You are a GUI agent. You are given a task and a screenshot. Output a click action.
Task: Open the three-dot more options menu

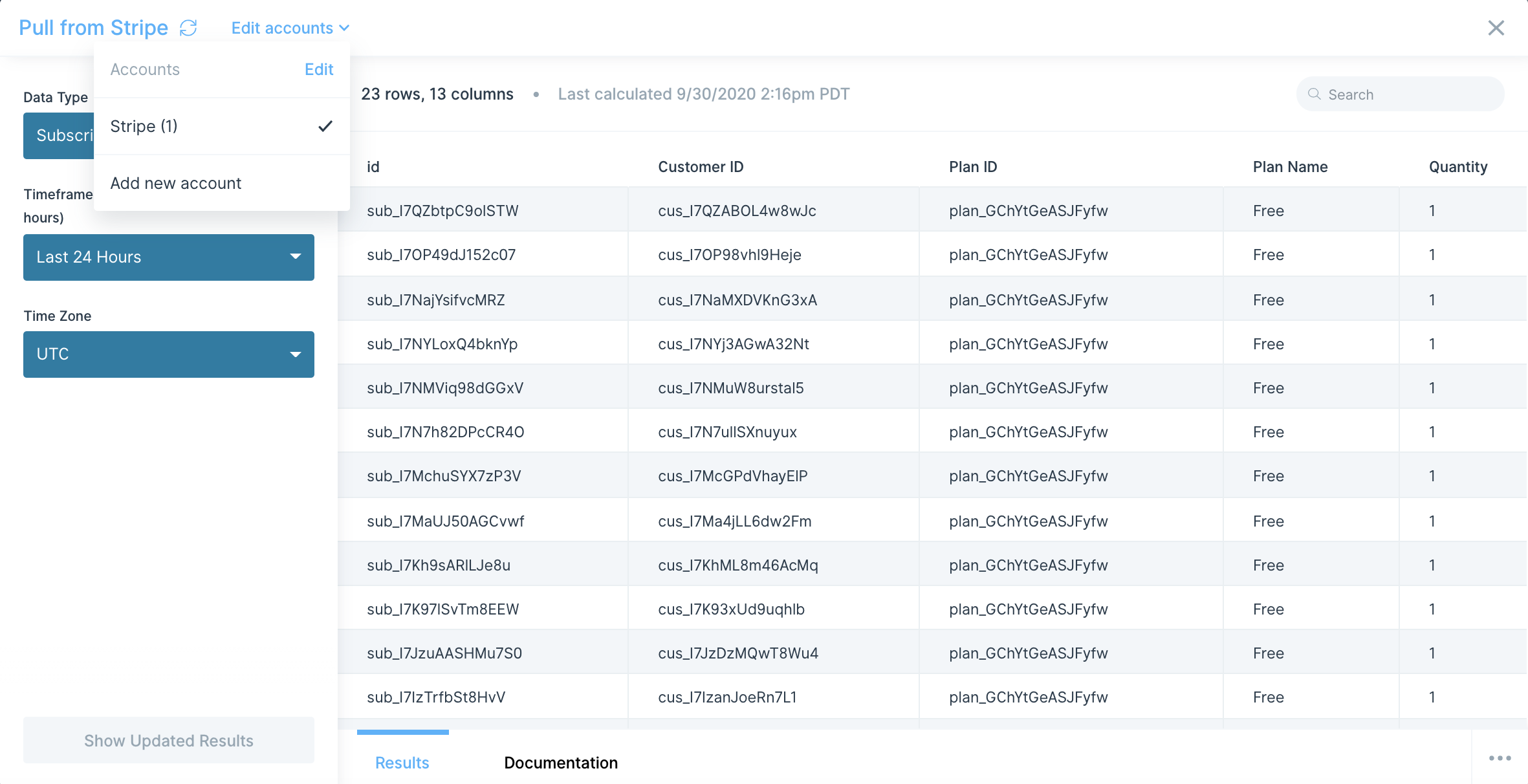coord(1500,758)
